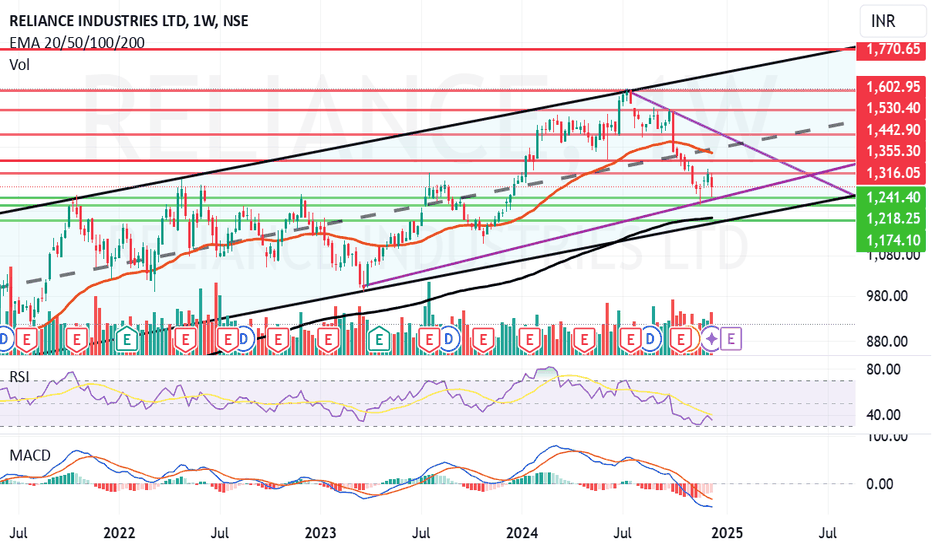Open the dividend D marker after Jul 2023
The image size is (932, 550).
(449, 340)
